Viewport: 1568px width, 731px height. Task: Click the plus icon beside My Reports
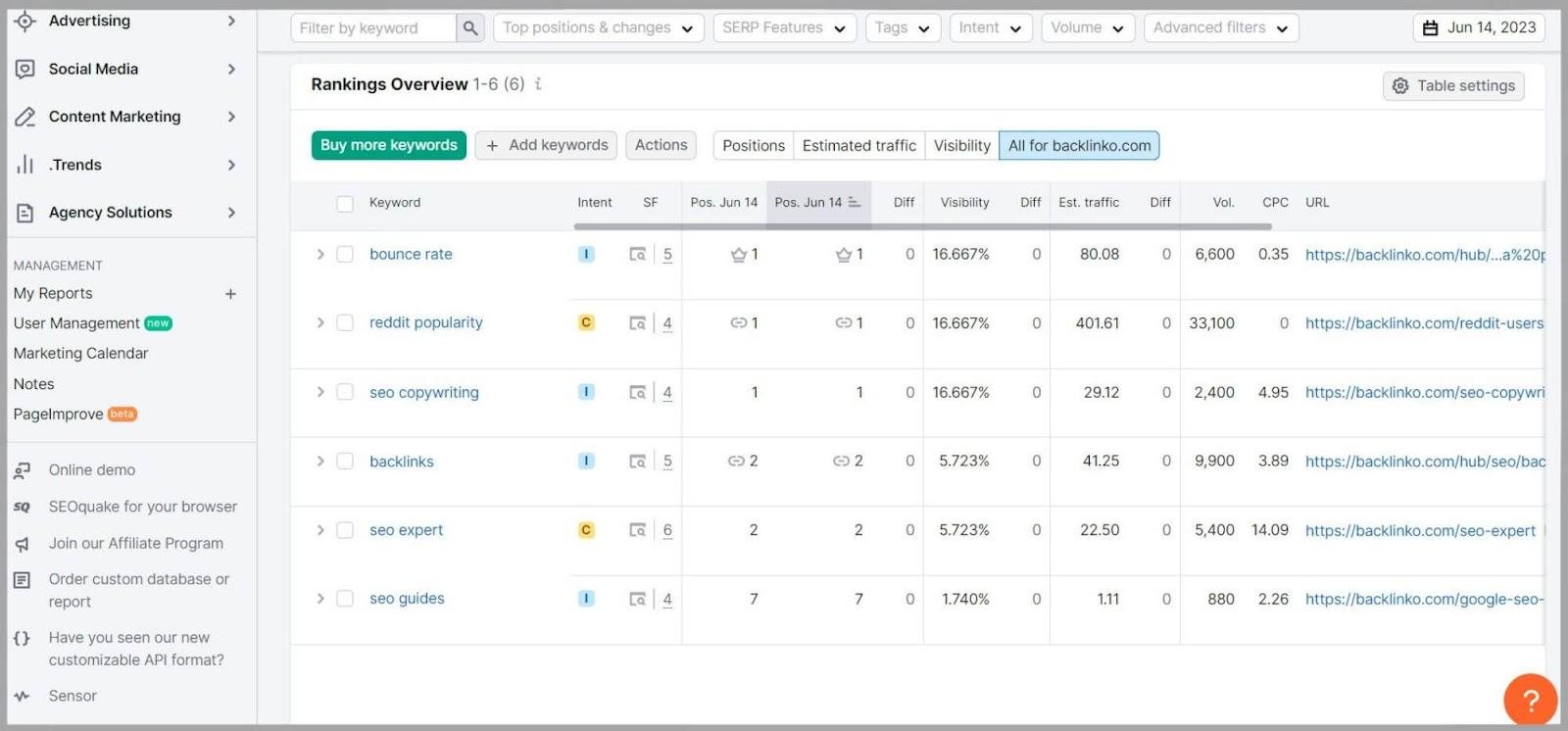click(x=230, y=294)
